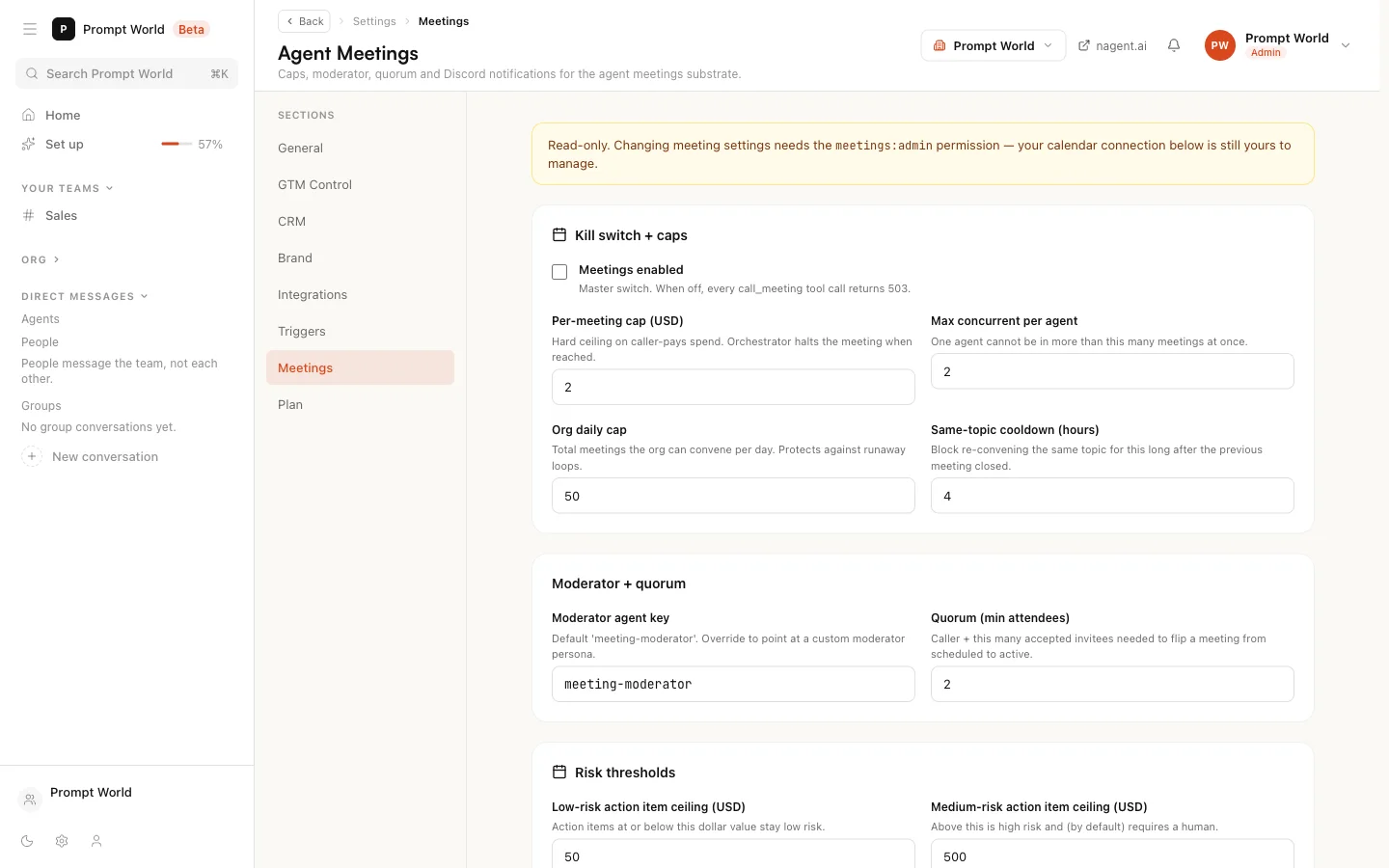
Task: Click the PW avatar circle
Action: click(x=1220, y=45)
